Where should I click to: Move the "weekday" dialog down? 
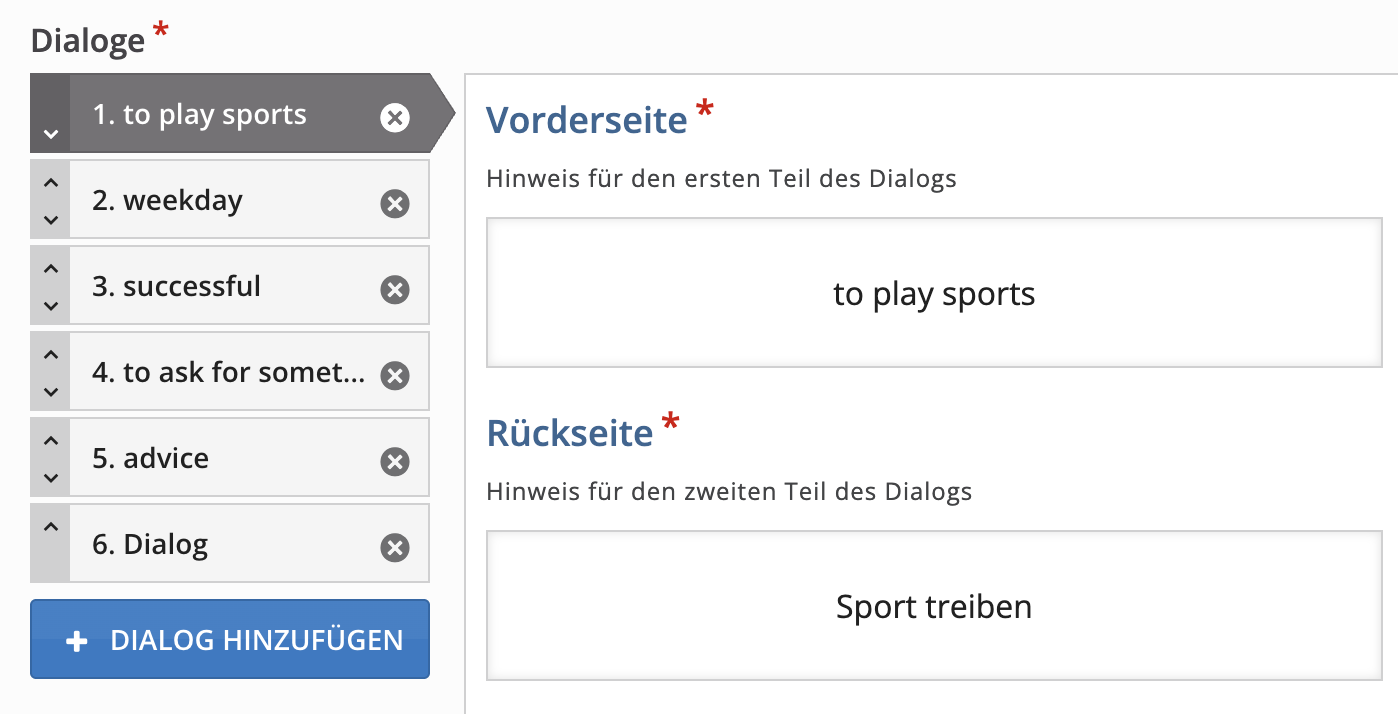[x=51, y=219]
